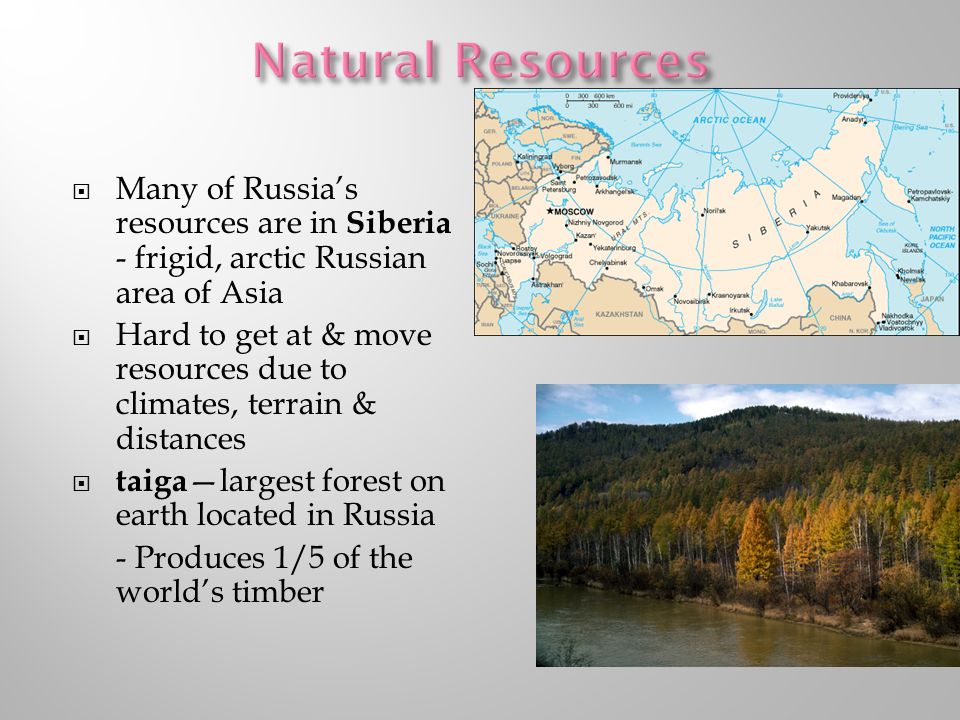Click the 'Arkhangel'sk' city label on map
Image resolution: width=960 pixels, height=720 pixels.
coord(615,192)
